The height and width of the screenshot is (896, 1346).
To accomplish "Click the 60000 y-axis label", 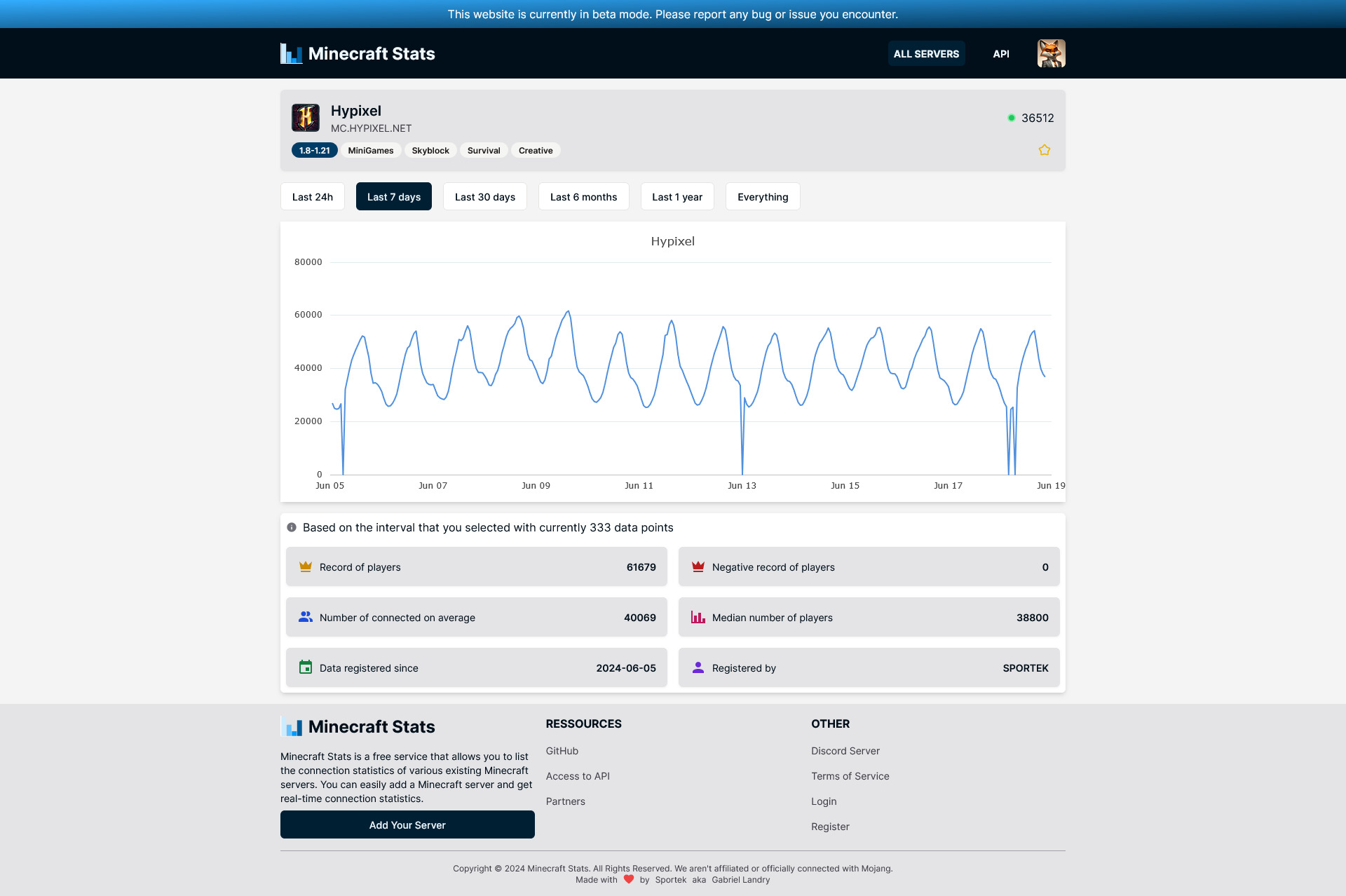I will (x=308, y=315).
